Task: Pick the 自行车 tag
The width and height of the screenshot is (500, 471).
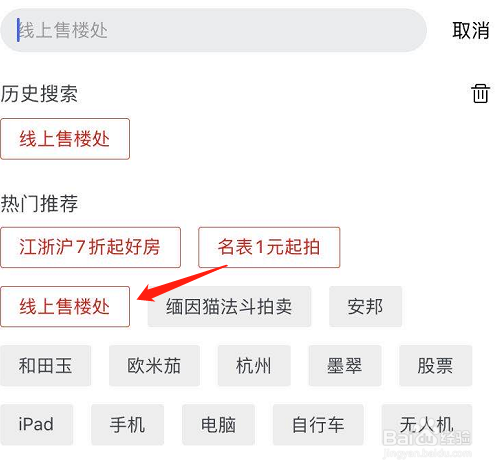Action: coord(318,425)
